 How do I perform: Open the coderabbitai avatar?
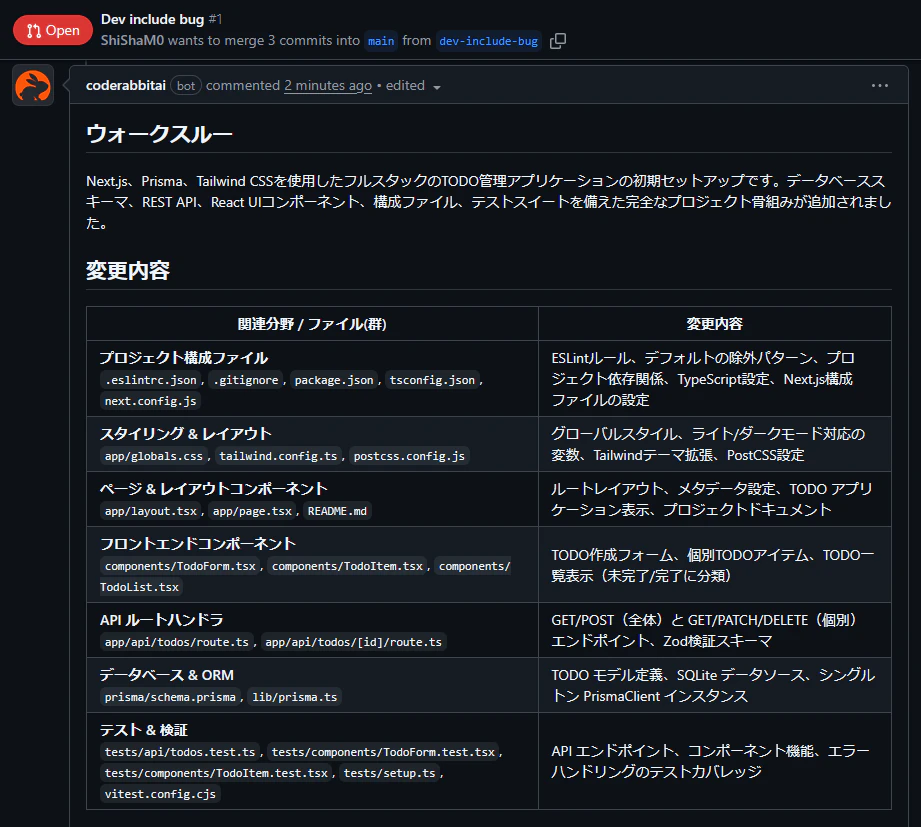[x=33, y=86]
